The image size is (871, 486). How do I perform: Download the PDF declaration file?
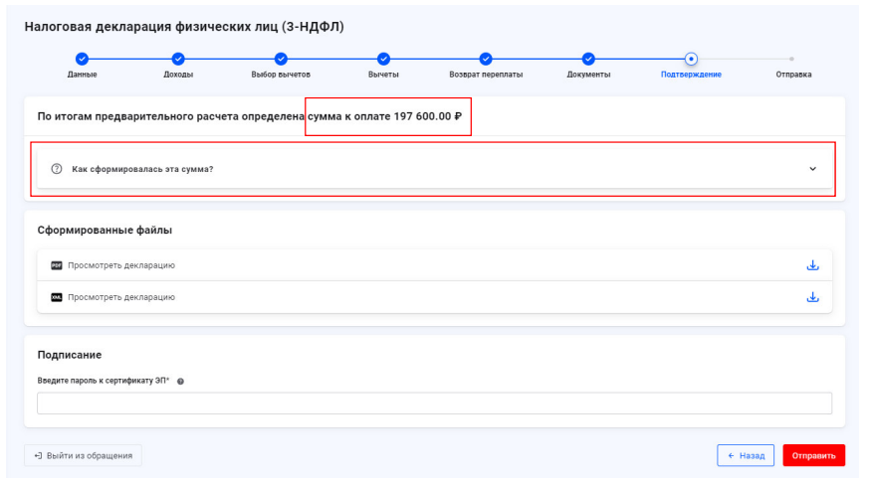(812, 265)
